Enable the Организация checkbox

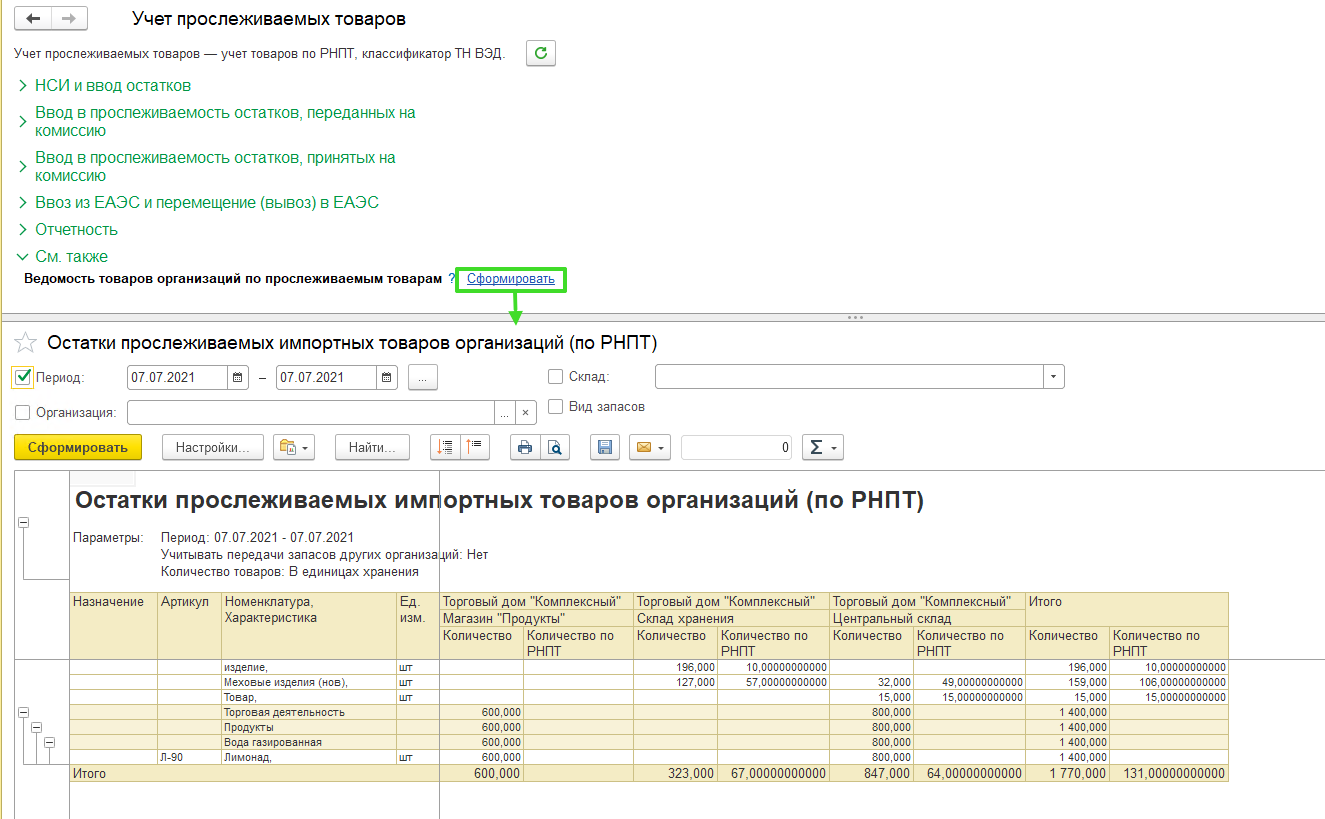click(23, 412)
